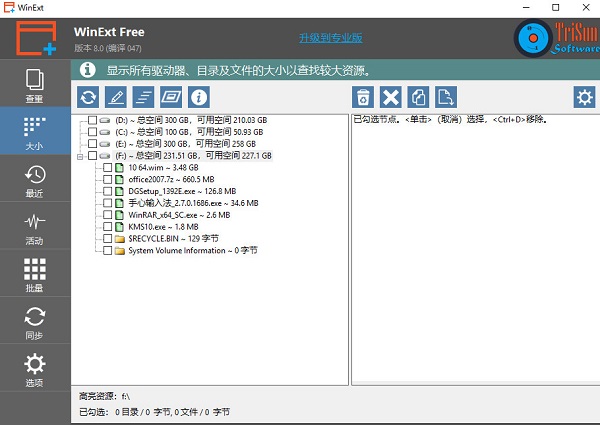Check the KMS10.exe checkbox
Image resolution: width=600 pixels, height=425 pixels.
(108, 227)
